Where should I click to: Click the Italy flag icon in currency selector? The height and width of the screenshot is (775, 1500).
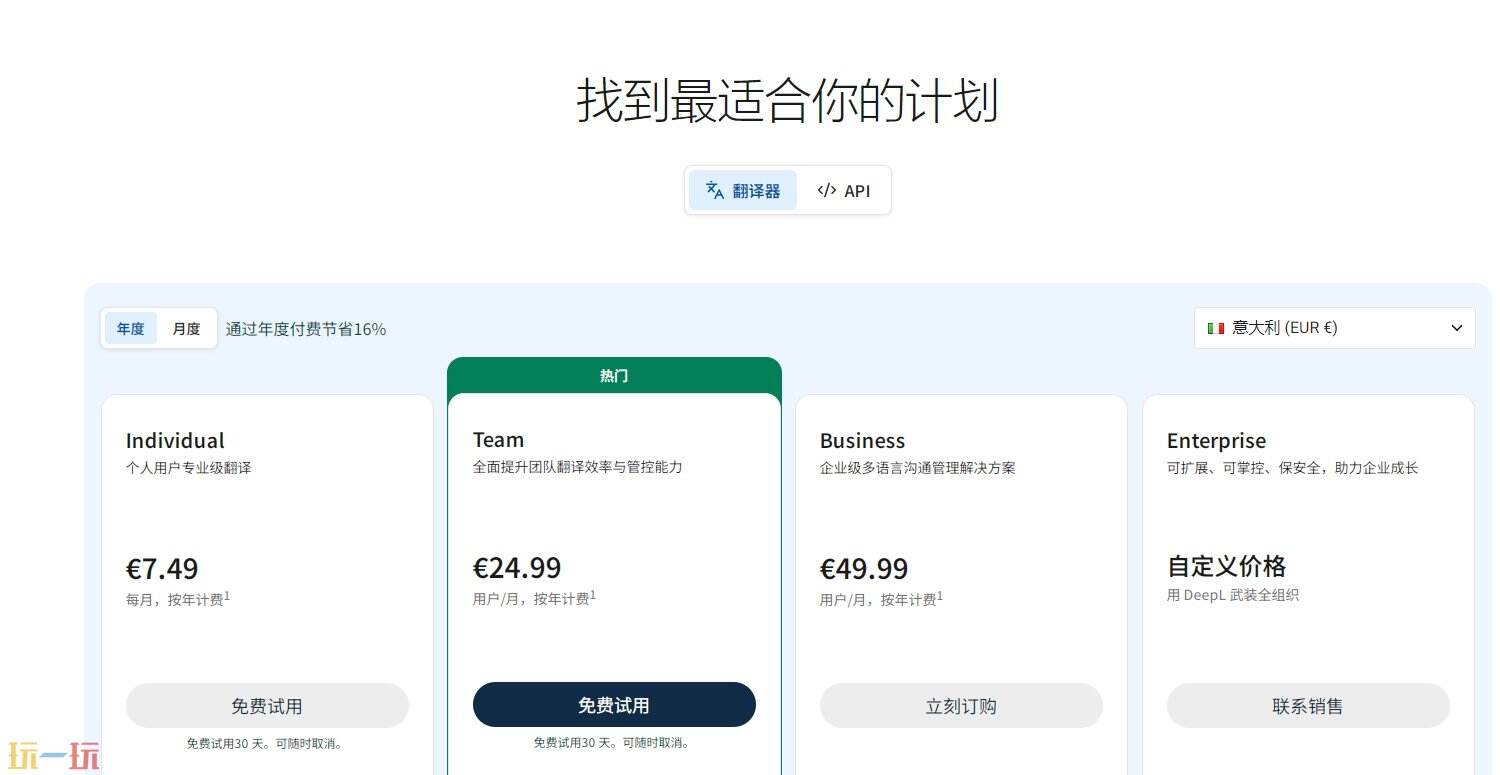(1216, 327)
